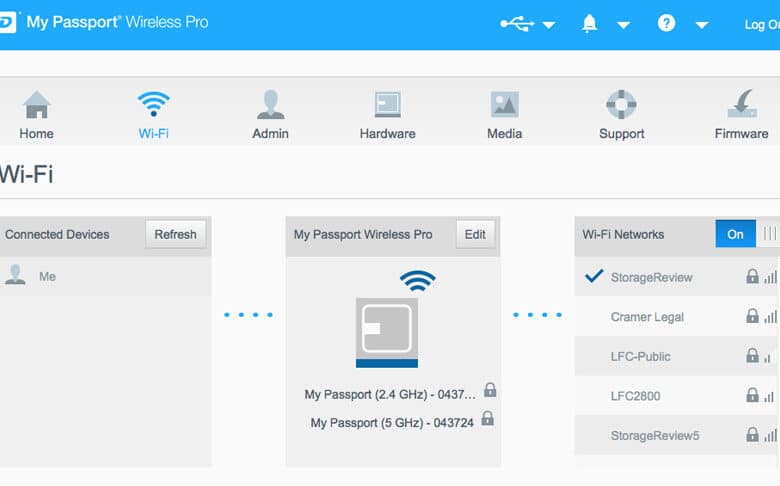780x486 pixels.
Task: Select the Wi-Fi signal icon tab
Action: coord(153,104)
